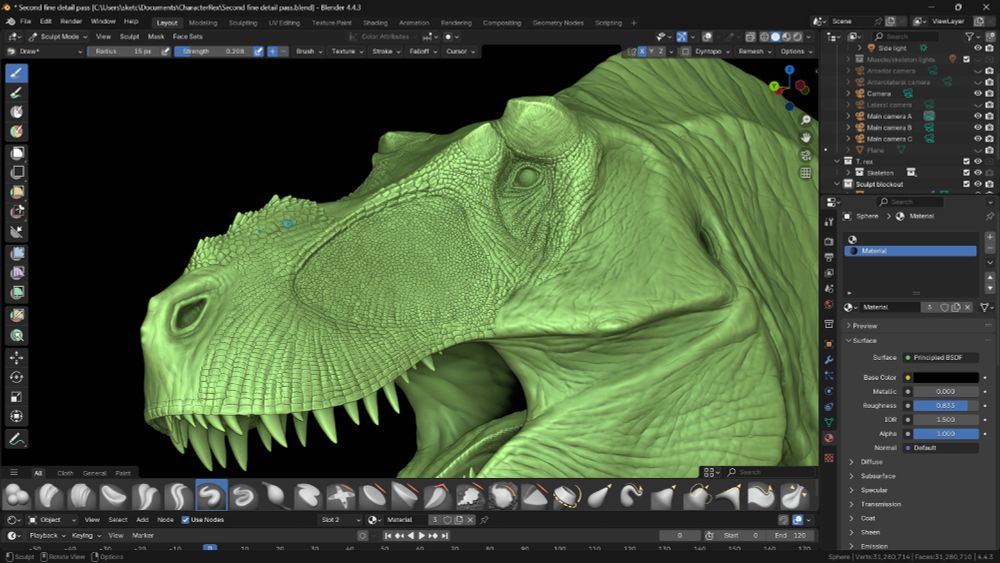
Task: Adjust the brush Strength slider
Action: point(213,51)
